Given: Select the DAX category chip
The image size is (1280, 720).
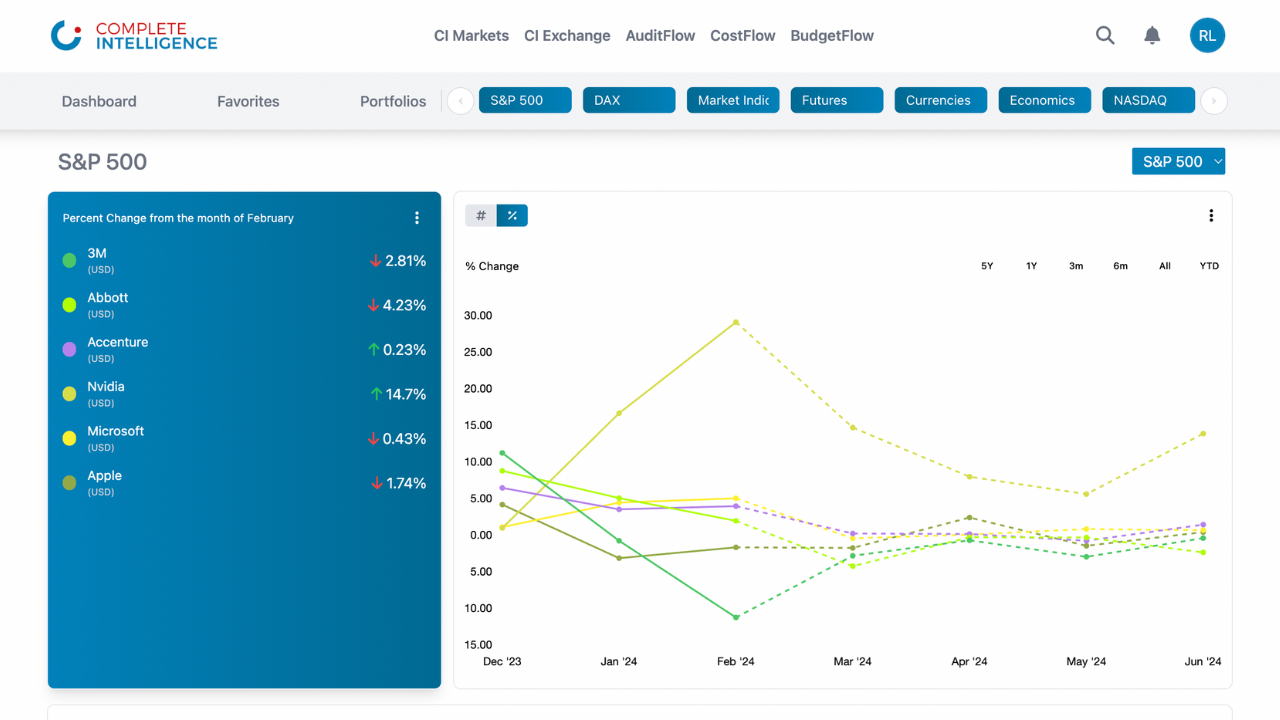Looking at the screenshot, I should point(629,100).
